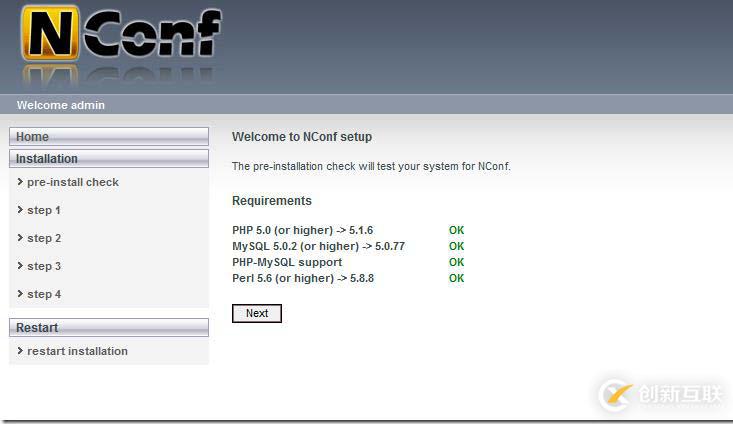Click the OK status for Perl
733x424 pixels.
[456, 278]
